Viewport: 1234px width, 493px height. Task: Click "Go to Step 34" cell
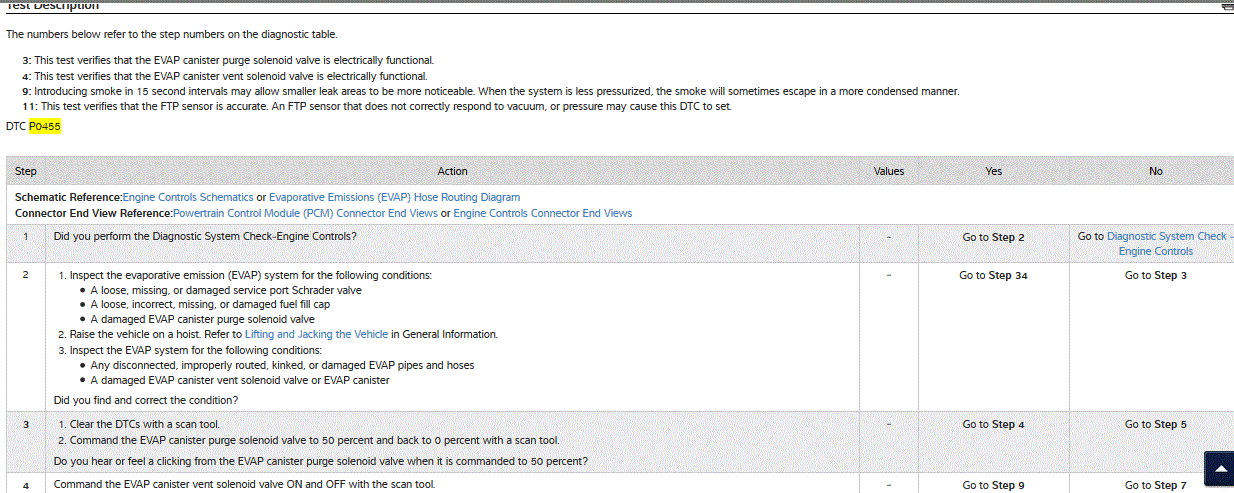click(993, 275)
